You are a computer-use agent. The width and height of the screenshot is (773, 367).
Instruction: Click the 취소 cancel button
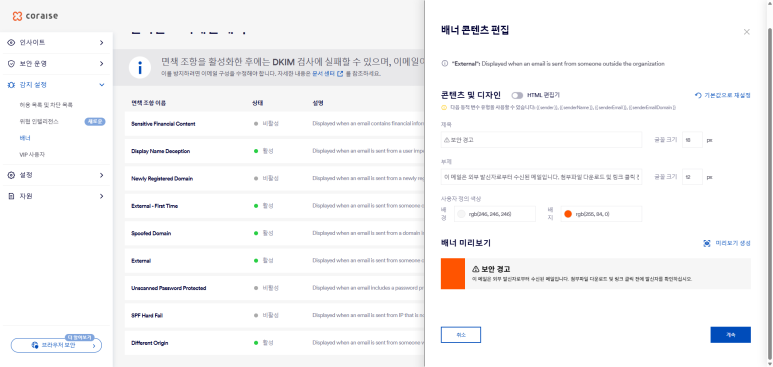pyautogui.click(x=460, y=334)
